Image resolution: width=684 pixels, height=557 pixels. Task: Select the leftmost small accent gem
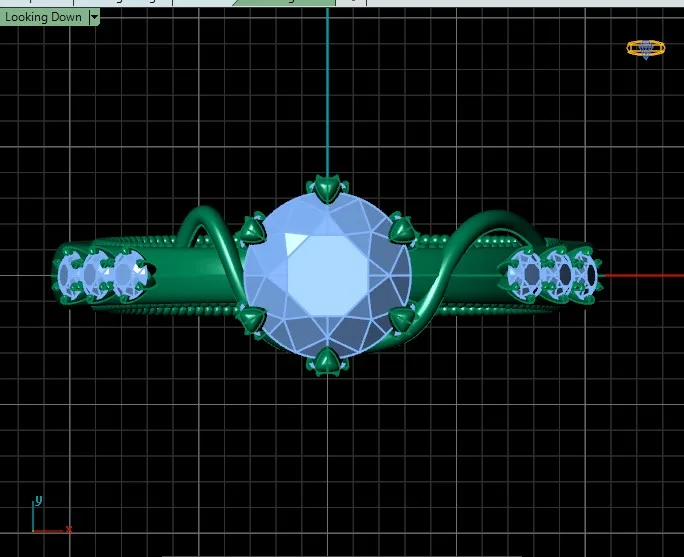68,275
